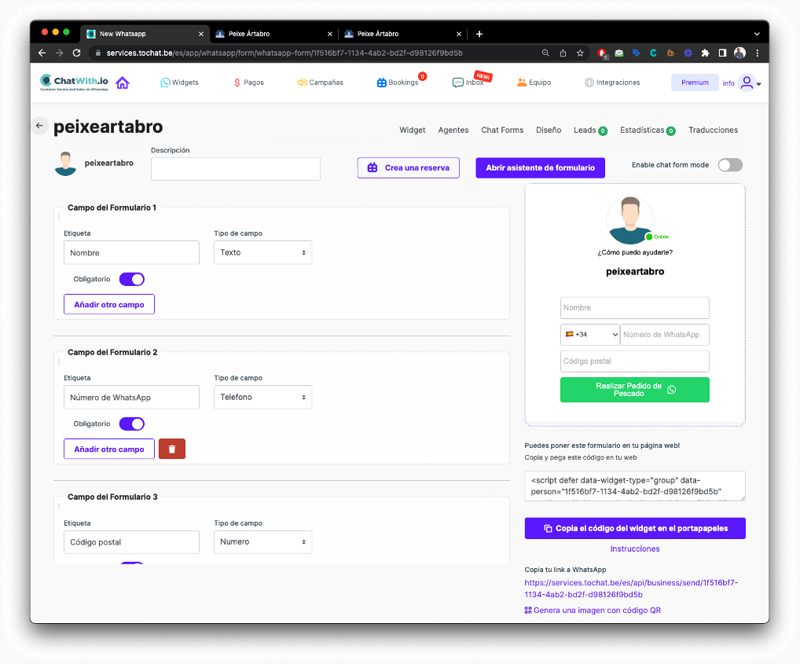Click the Instrucciones link
This screenshot has width=800, height=664.
tap(635, 549)
